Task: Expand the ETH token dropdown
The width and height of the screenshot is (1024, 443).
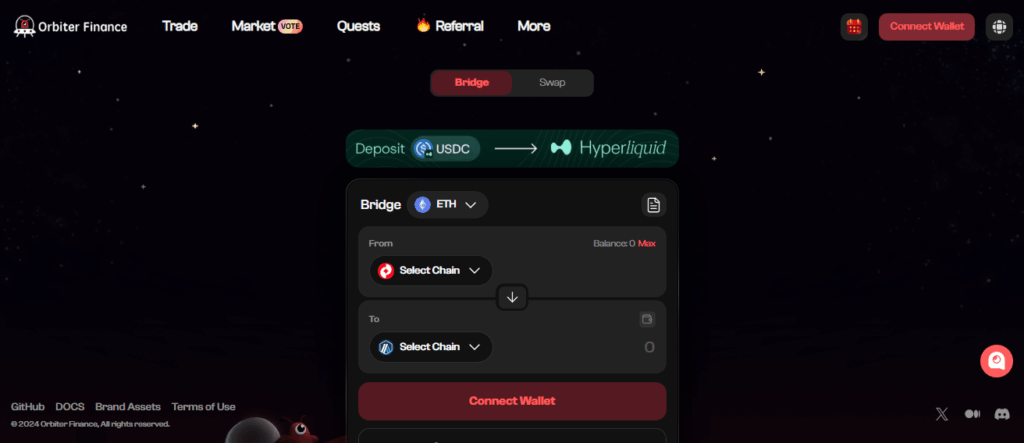Action: 447,205
